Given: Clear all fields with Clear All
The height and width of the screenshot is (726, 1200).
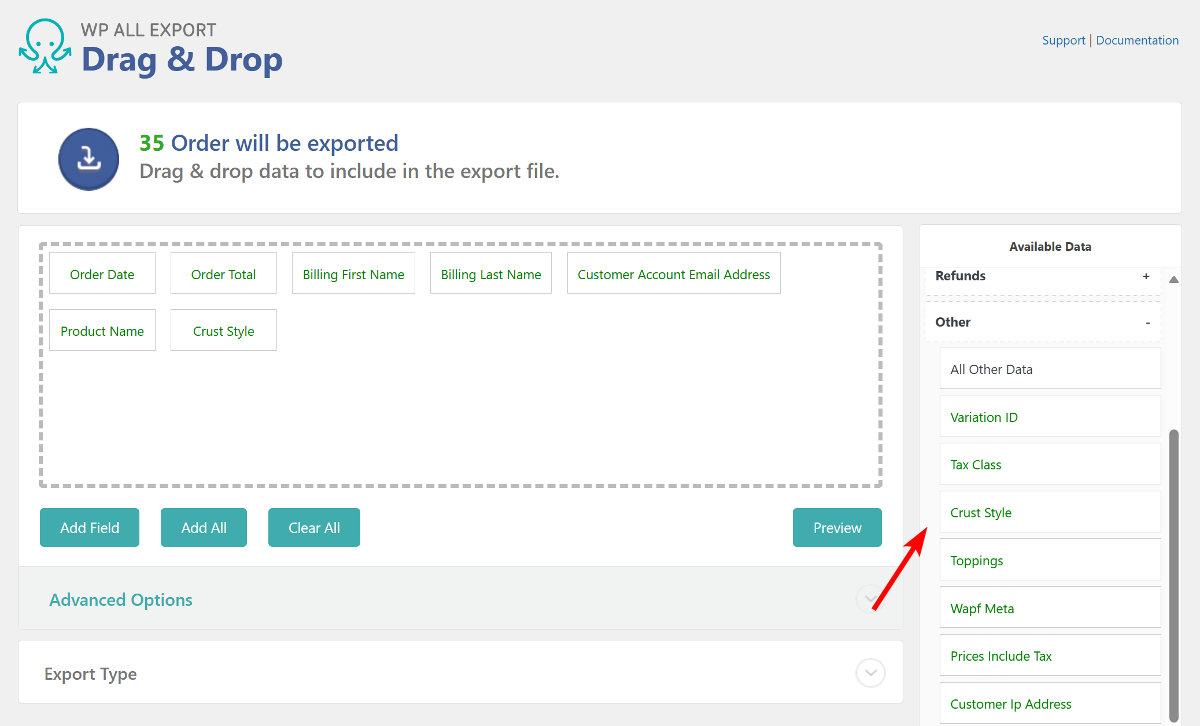Looking at the screenshot, I should (x=313, y=527).
